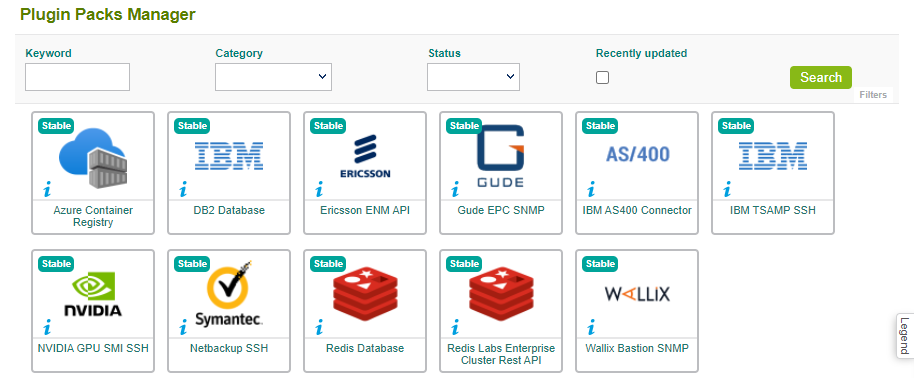The image size is (914, 378).
Task: Click the 'Status' filter label
Action: (444, 53)
